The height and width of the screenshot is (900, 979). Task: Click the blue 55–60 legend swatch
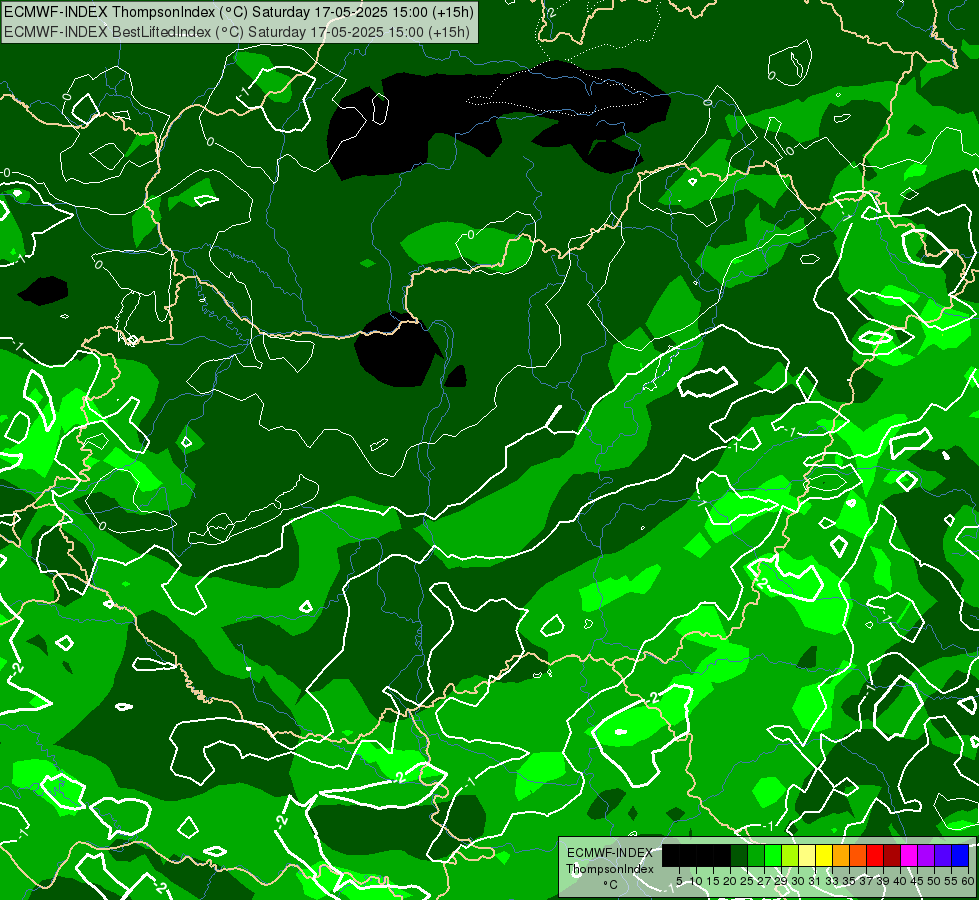[x=960, y=855]
